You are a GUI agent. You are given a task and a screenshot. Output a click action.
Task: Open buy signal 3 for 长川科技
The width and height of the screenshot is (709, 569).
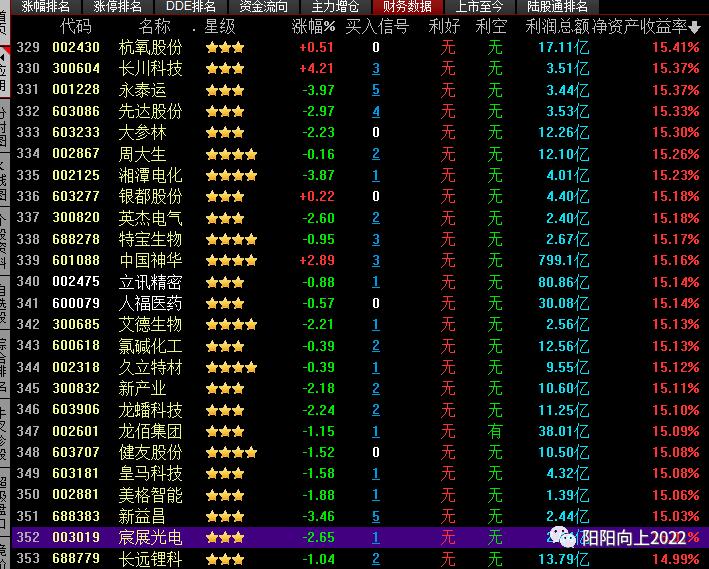376,69
